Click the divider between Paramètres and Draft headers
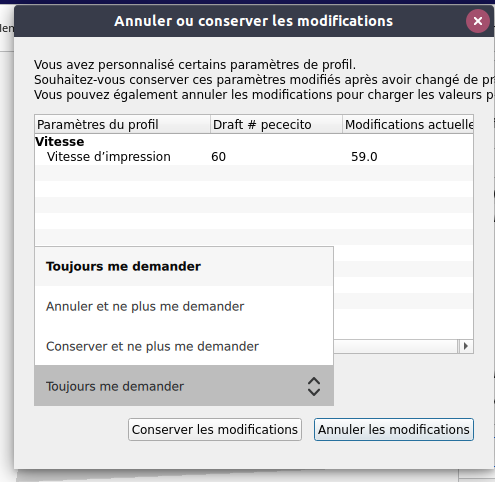This screenshot has width=495, height=482. [x=210, y=124]
